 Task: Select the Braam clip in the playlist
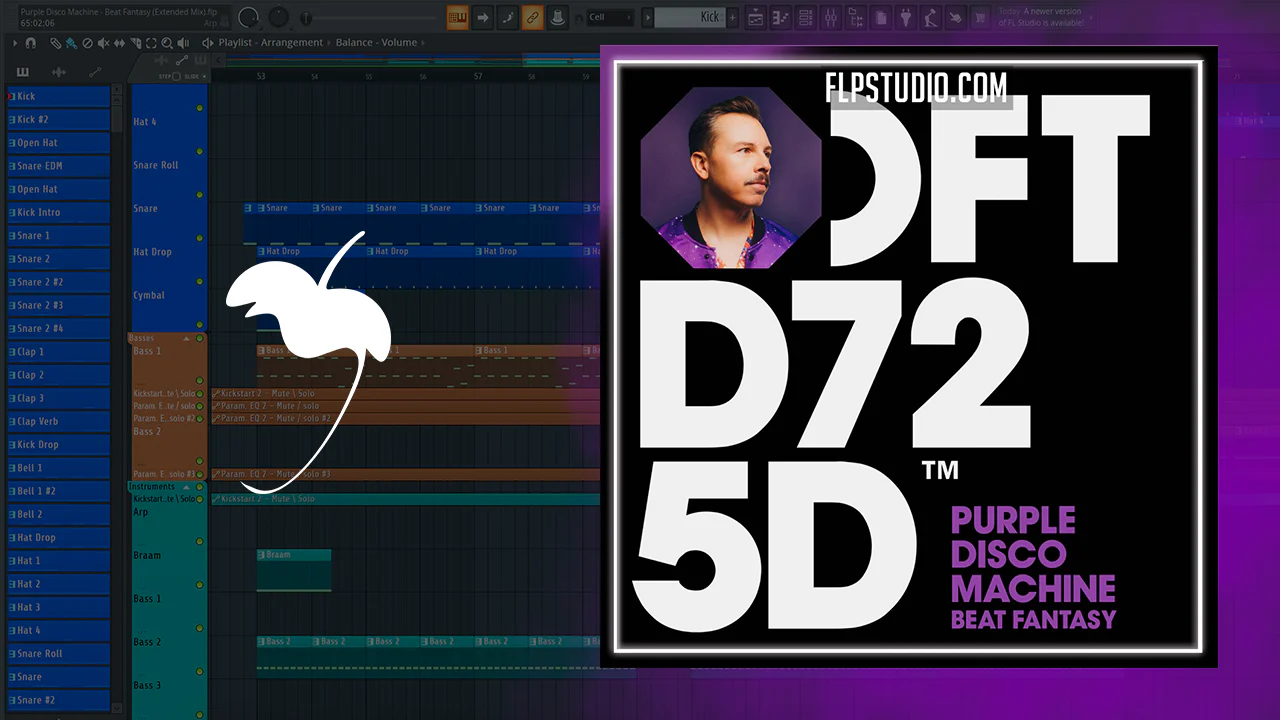pos(294,570)
